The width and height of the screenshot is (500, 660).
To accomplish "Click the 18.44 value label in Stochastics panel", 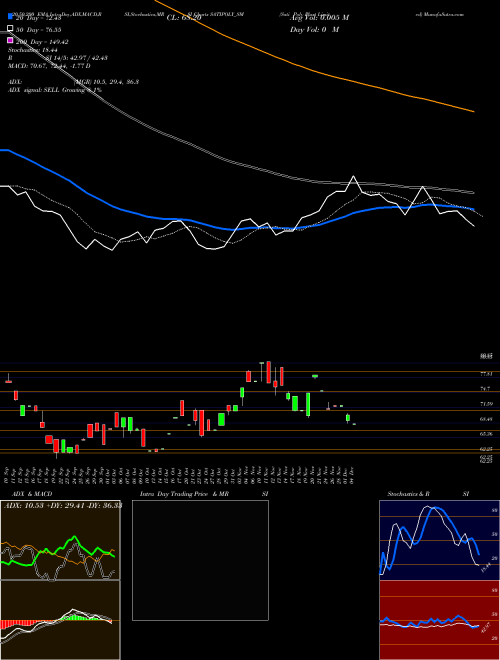I will tap(485, 567).
